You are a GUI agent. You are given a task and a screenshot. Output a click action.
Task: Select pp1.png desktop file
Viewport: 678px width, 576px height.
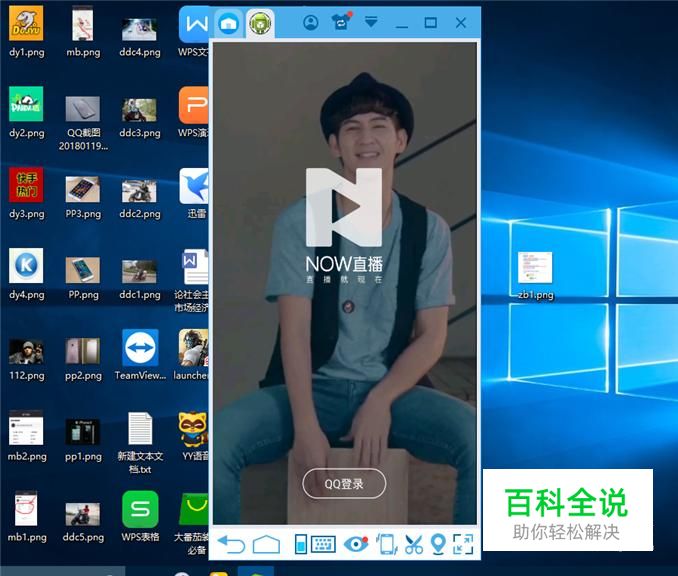tap(83, 440)
